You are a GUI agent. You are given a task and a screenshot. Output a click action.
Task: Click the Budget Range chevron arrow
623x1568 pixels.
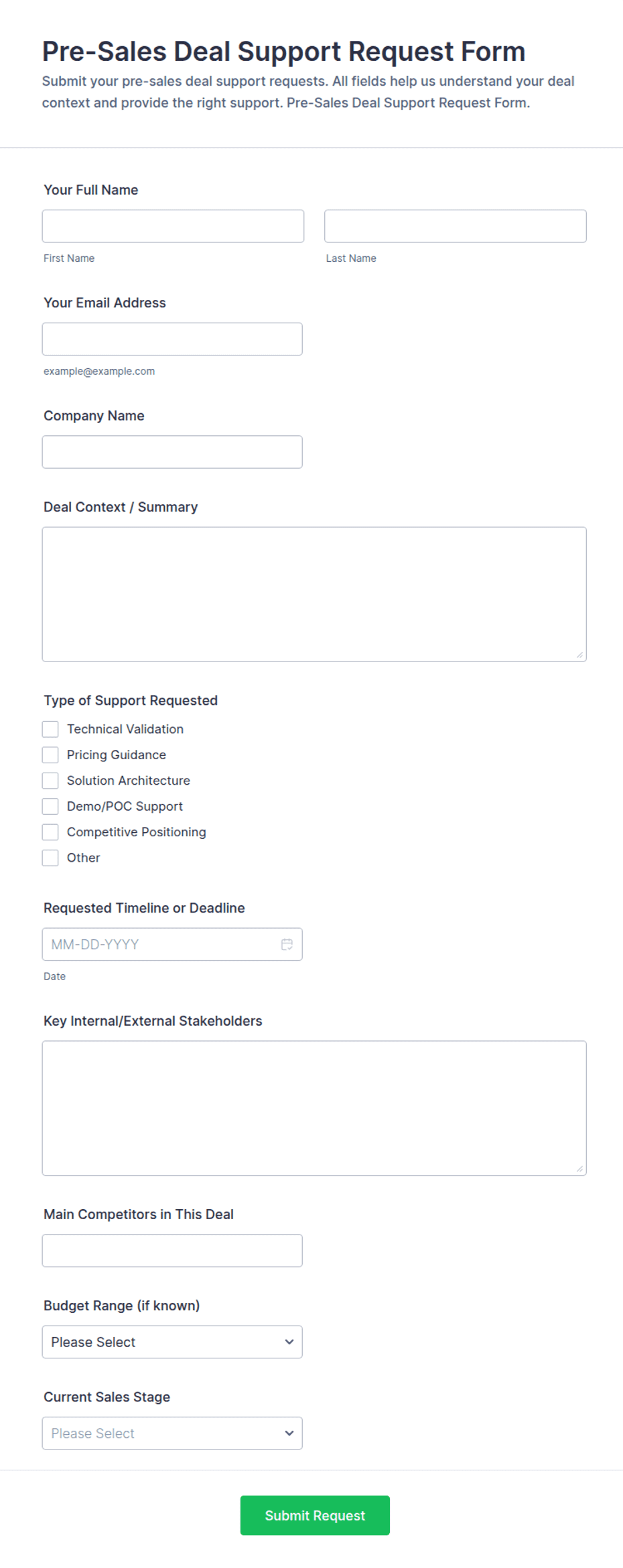(x=289, y=1342)
